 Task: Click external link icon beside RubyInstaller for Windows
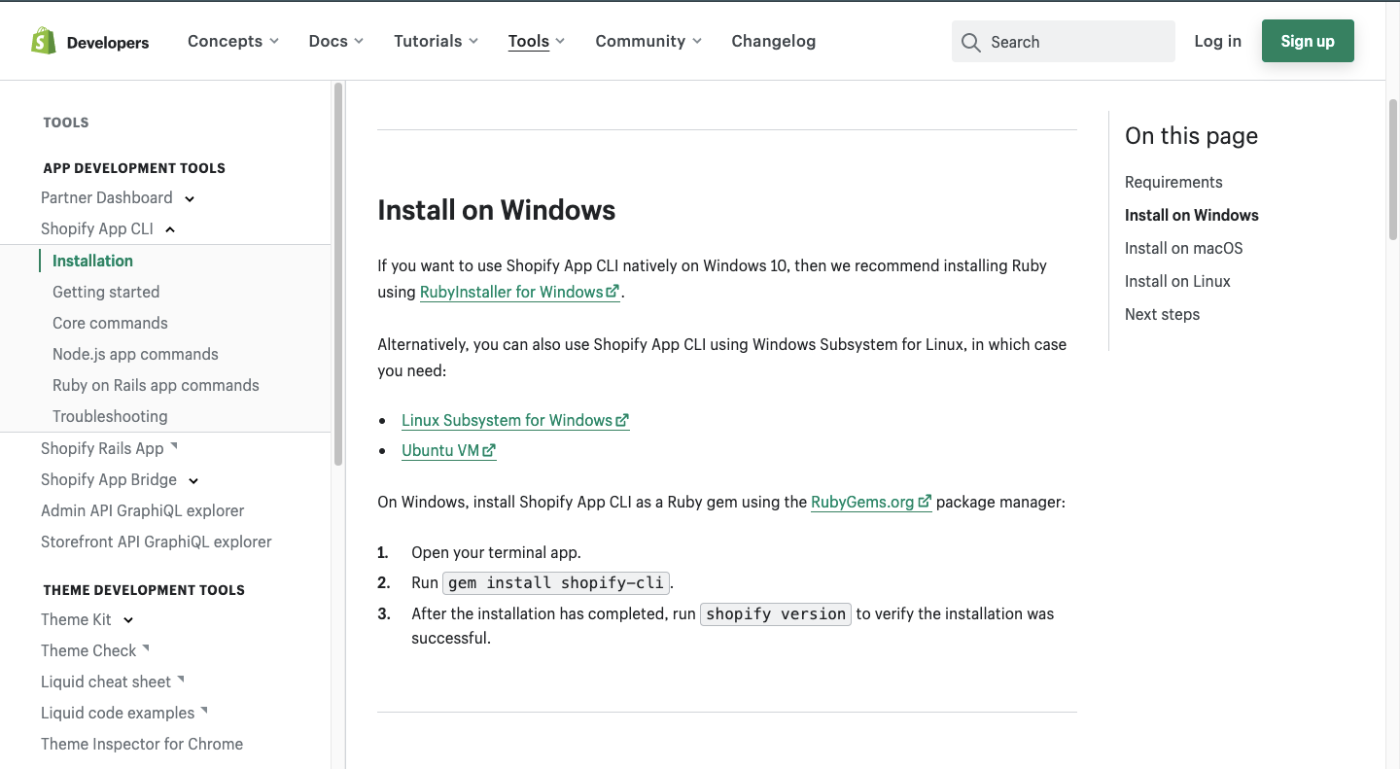tap(613, 292)
